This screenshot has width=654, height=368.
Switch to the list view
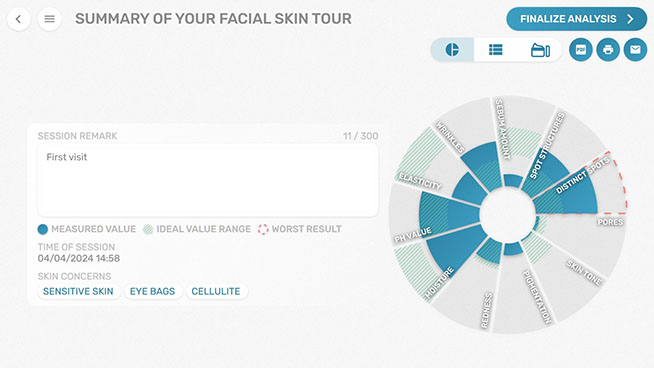pyautogui.click(x=496, y=50)
